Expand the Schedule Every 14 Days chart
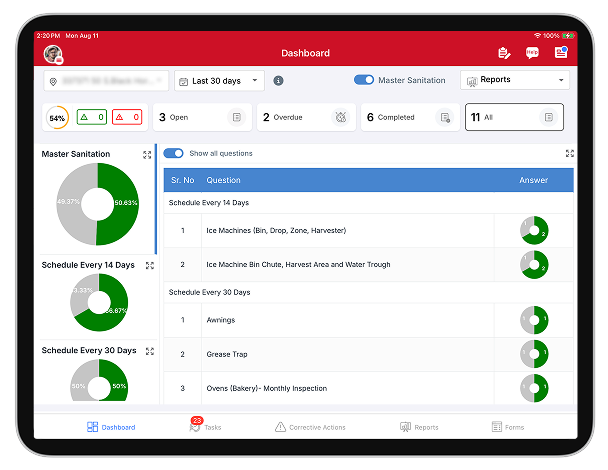 click(148, 265)
